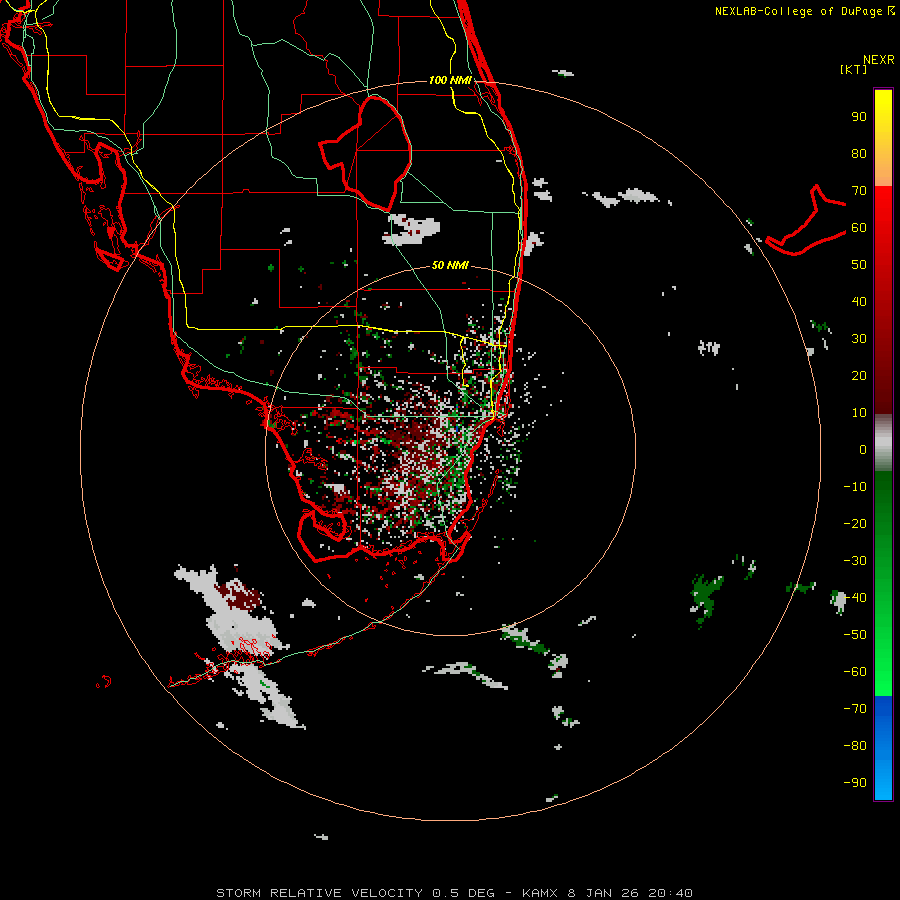
Task: Click the 100 NMI range ring label
Action: (450, 80)
